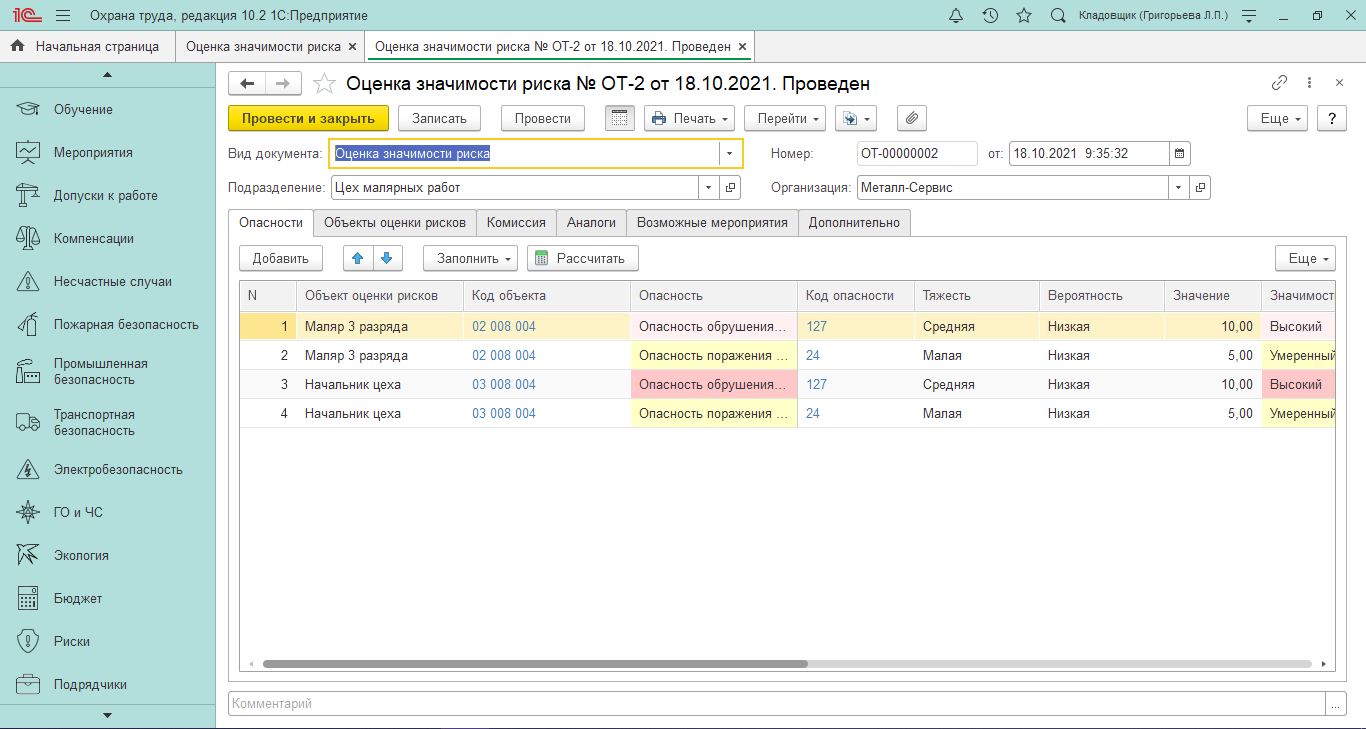Click the calculator-style table icon button

pyautogui.click(x=620, y=118)
